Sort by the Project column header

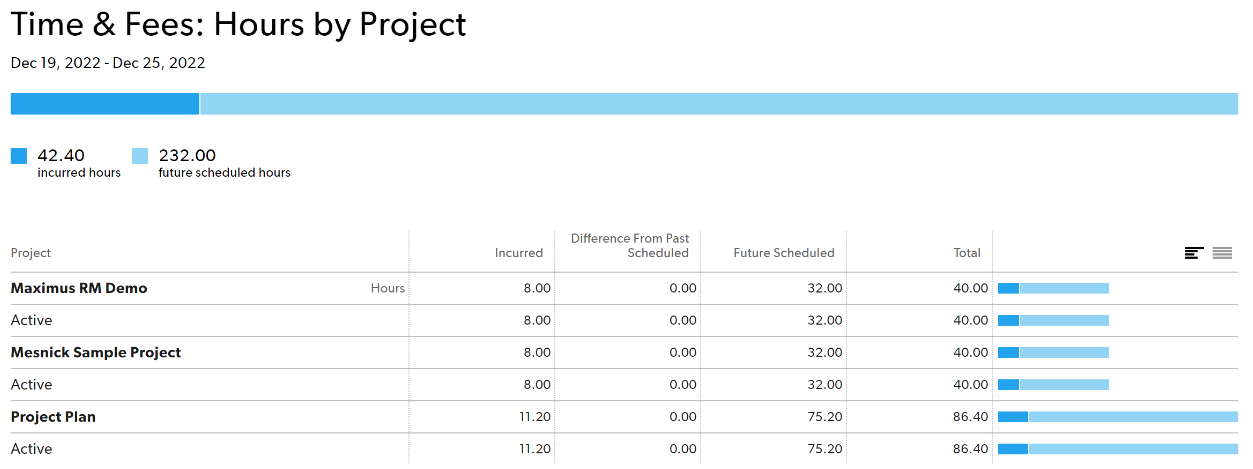pyautogui.click(x=31, y=253)
